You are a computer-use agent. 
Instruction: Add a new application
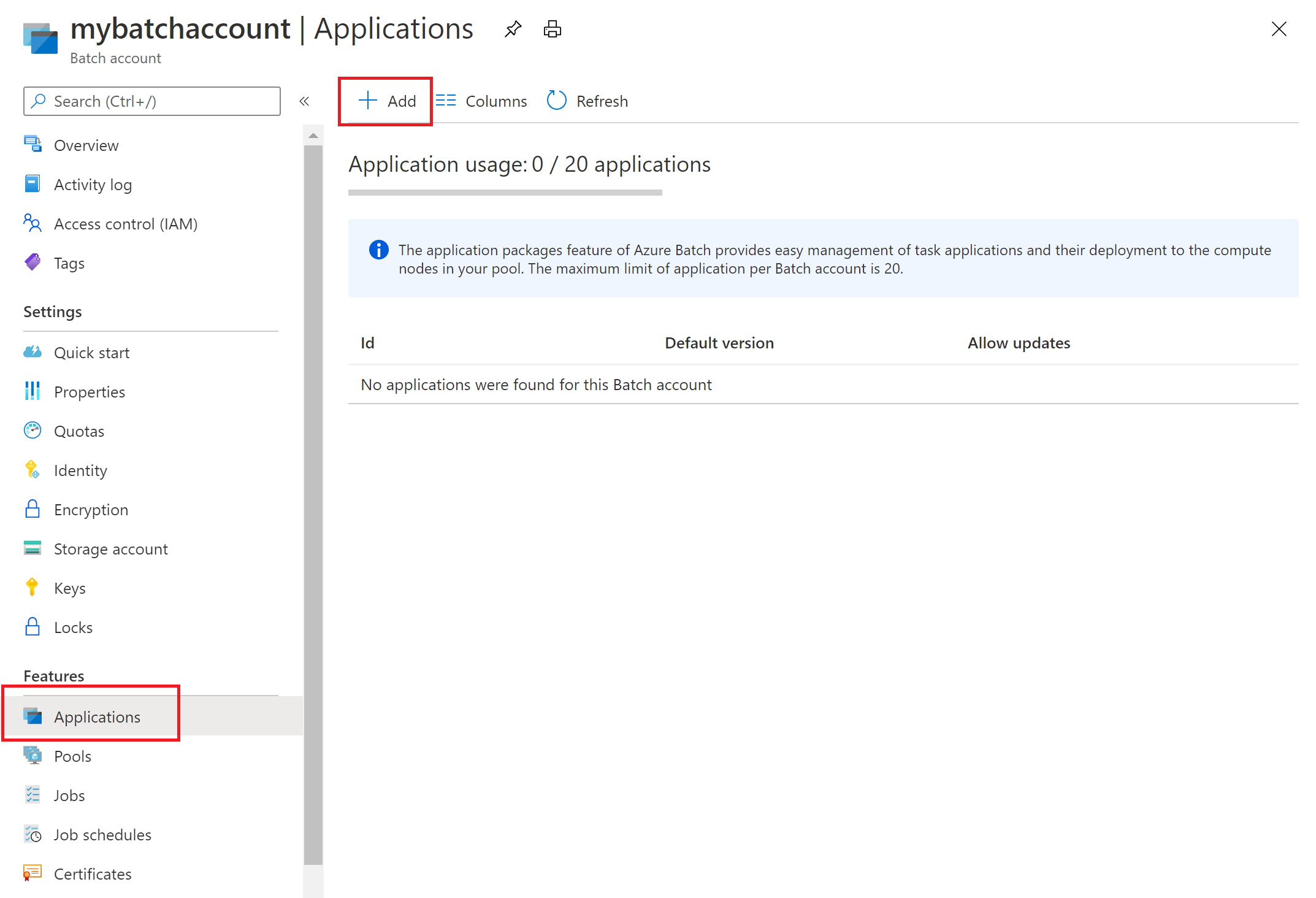(x=387, y=101)
